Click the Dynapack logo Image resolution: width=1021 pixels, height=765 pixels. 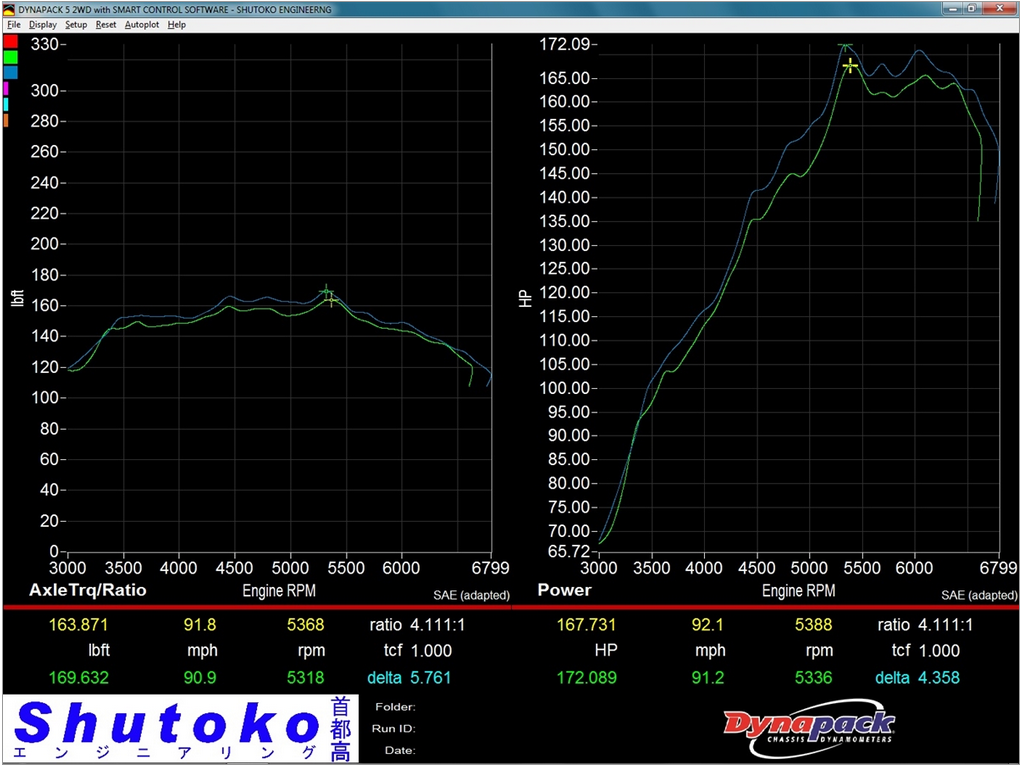808,724
